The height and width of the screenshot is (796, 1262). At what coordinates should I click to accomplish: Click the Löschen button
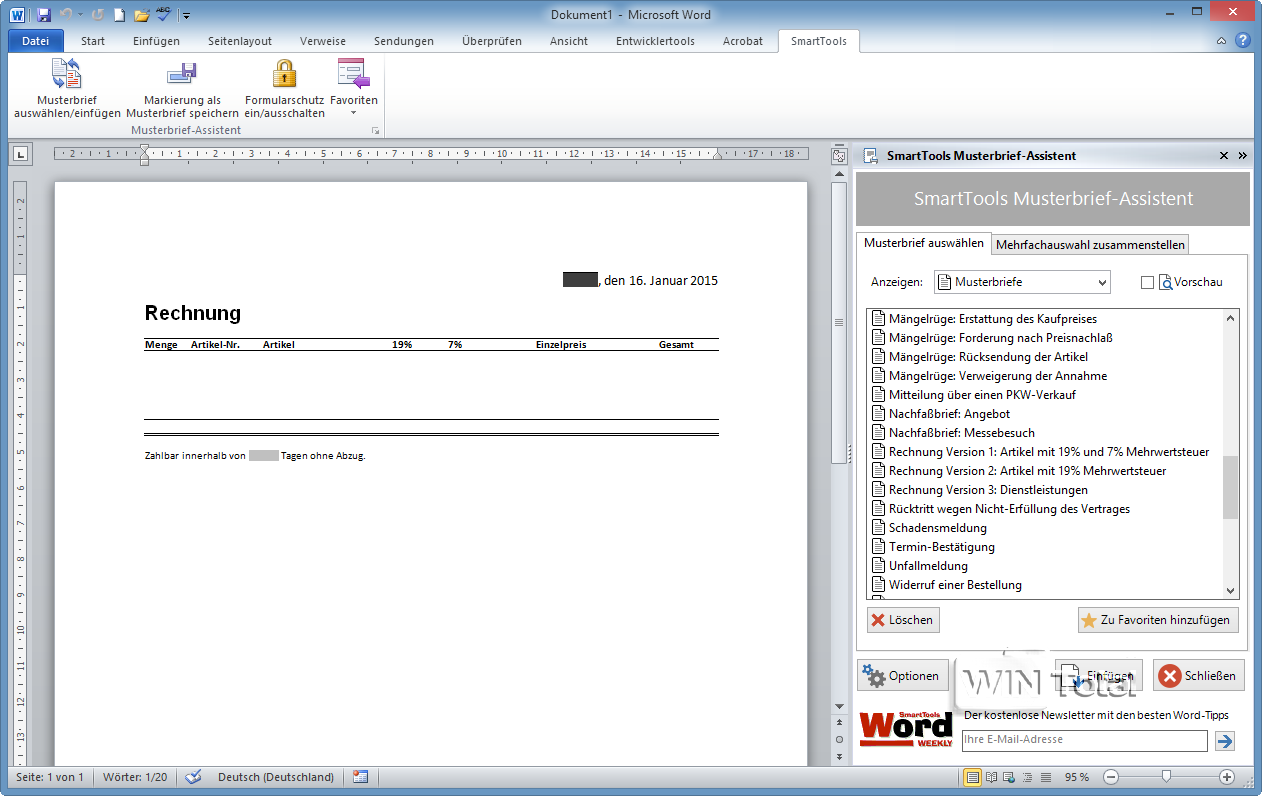tap(903, 620)
